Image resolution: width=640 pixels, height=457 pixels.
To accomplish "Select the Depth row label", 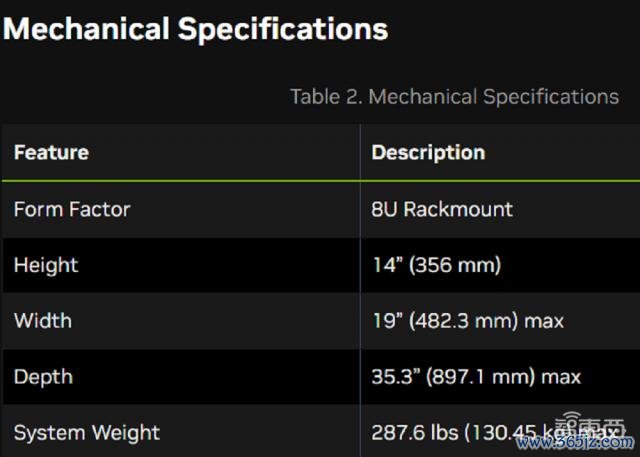I will pos(43,377).
